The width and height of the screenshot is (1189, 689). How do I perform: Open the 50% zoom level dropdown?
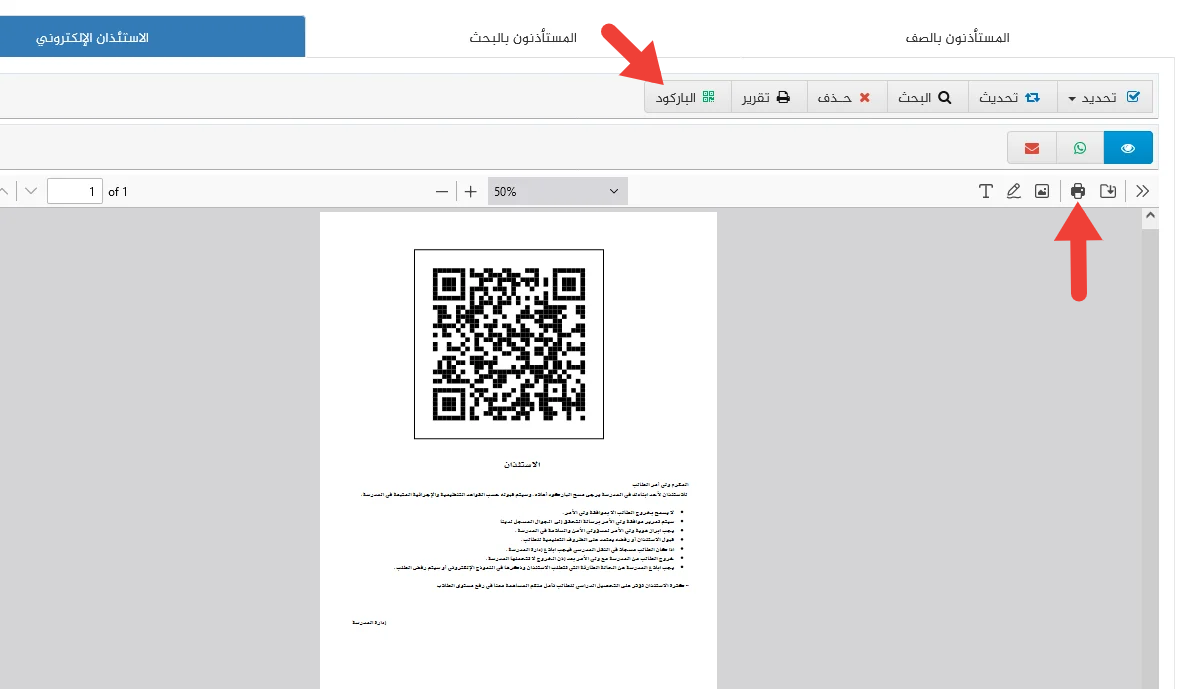[557, 191]
